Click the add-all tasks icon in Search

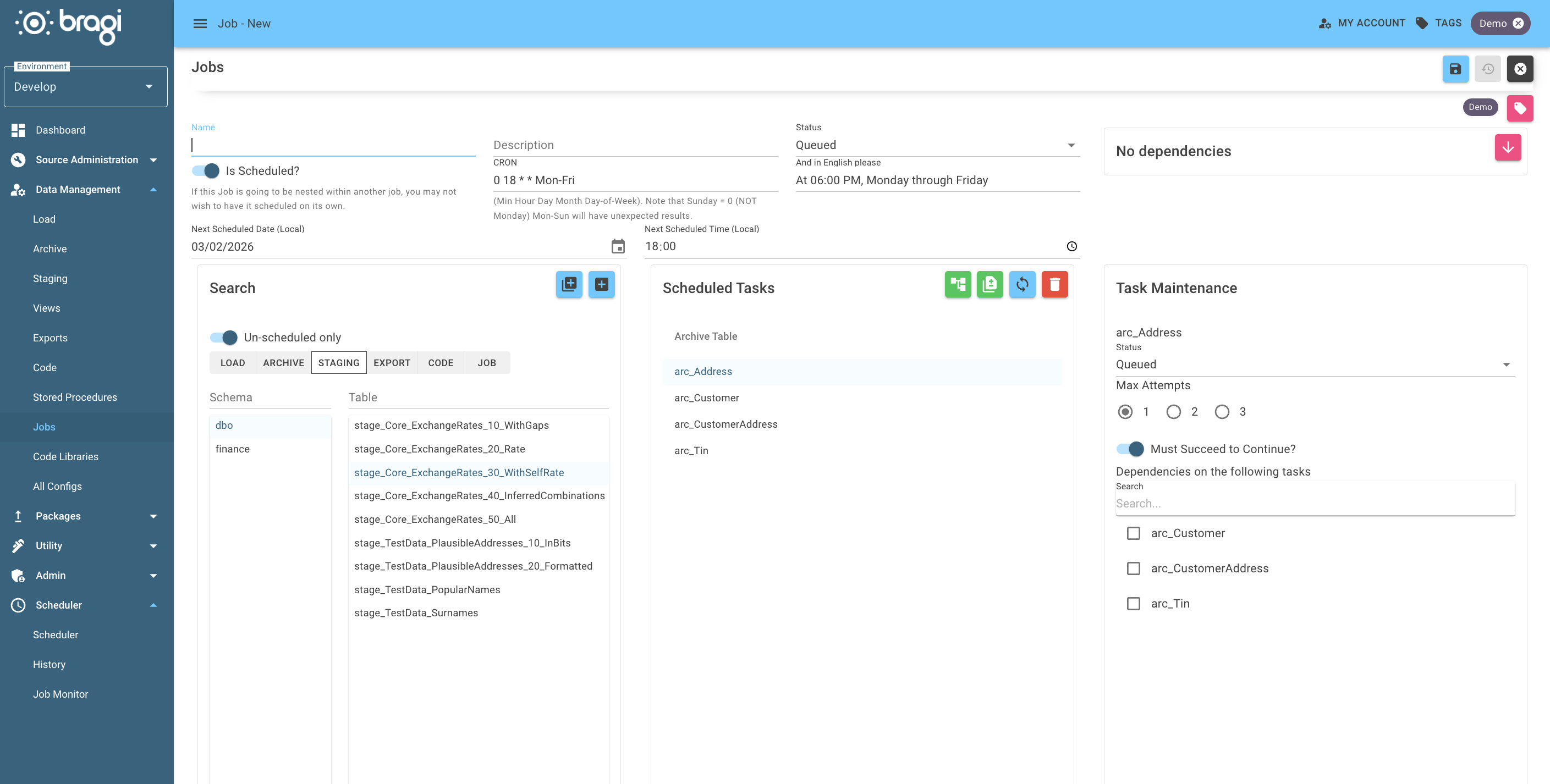tap(569, 284)
